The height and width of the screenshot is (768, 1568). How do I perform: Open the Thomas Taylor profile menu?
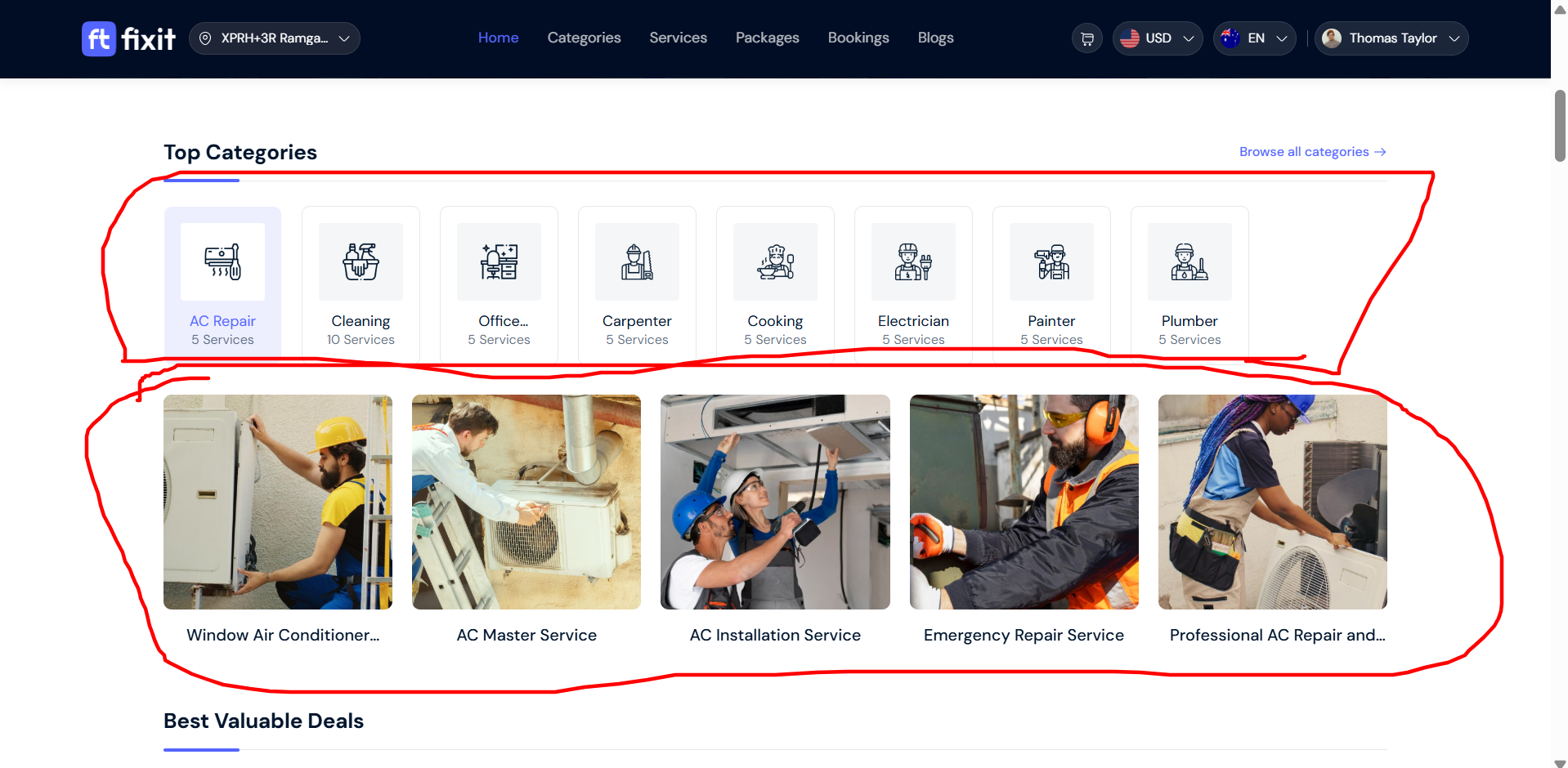point(1391,38)
